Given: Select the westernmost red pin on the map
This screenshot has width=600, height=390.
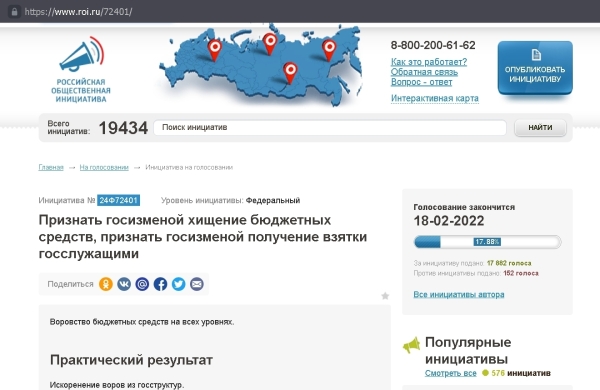Looking at the screenshot, I should pos(215,50).
